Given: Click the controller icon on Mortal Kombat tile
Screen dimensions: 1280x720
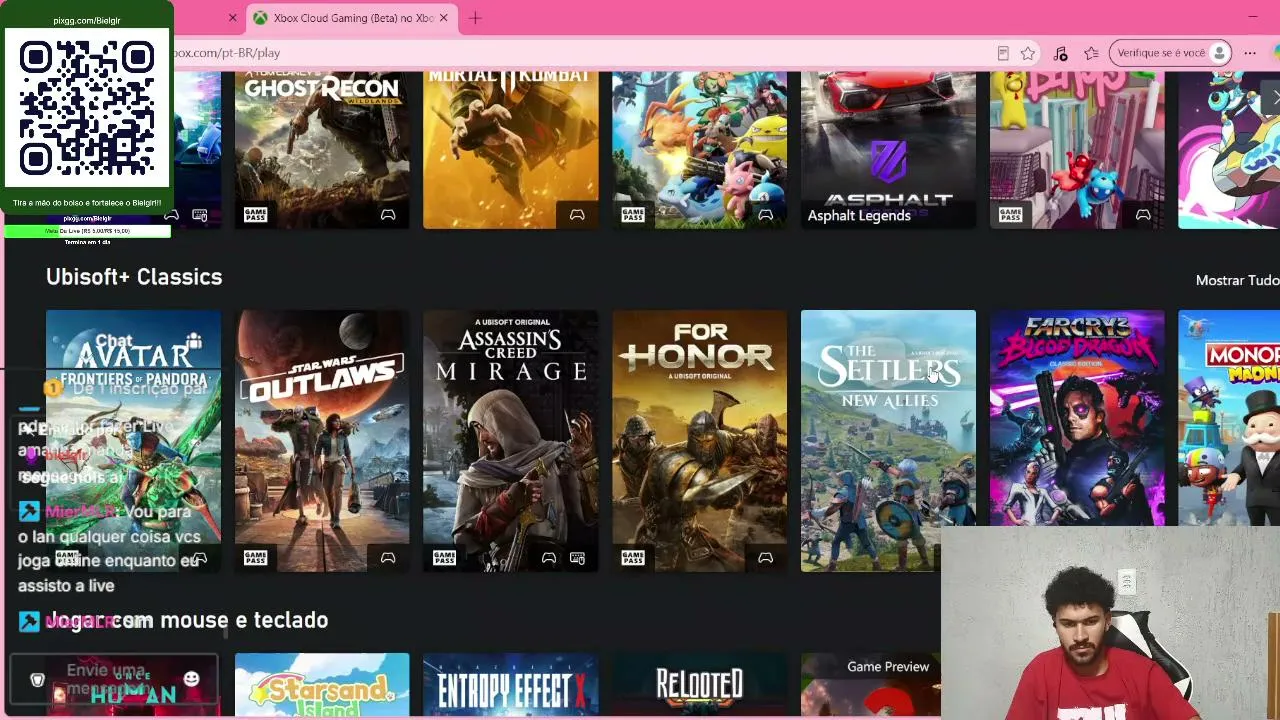Looking at the screenshot, I should click(577, 215).
